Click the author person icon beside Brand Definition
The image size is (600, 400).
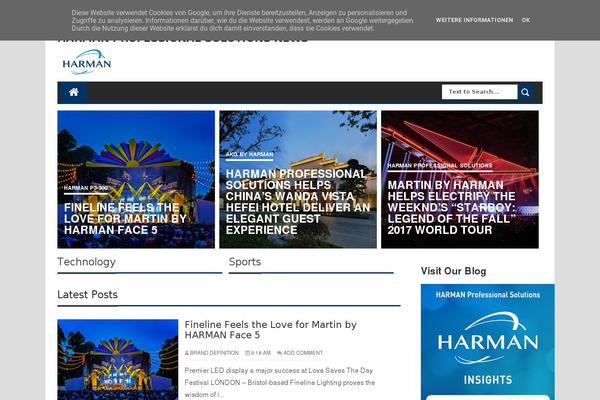point(187,353)
